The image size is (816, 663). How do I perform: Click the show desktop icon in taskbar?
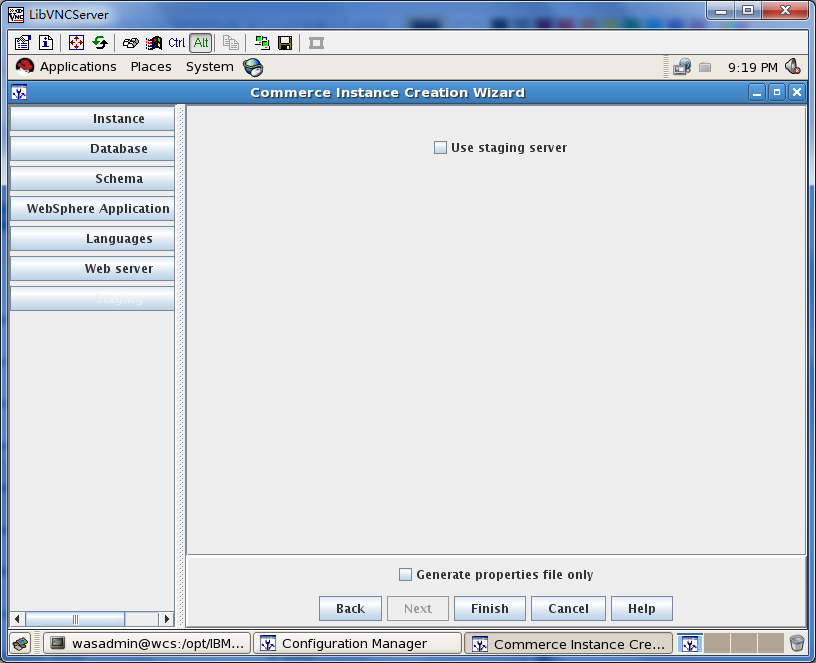tap(21, 644)
